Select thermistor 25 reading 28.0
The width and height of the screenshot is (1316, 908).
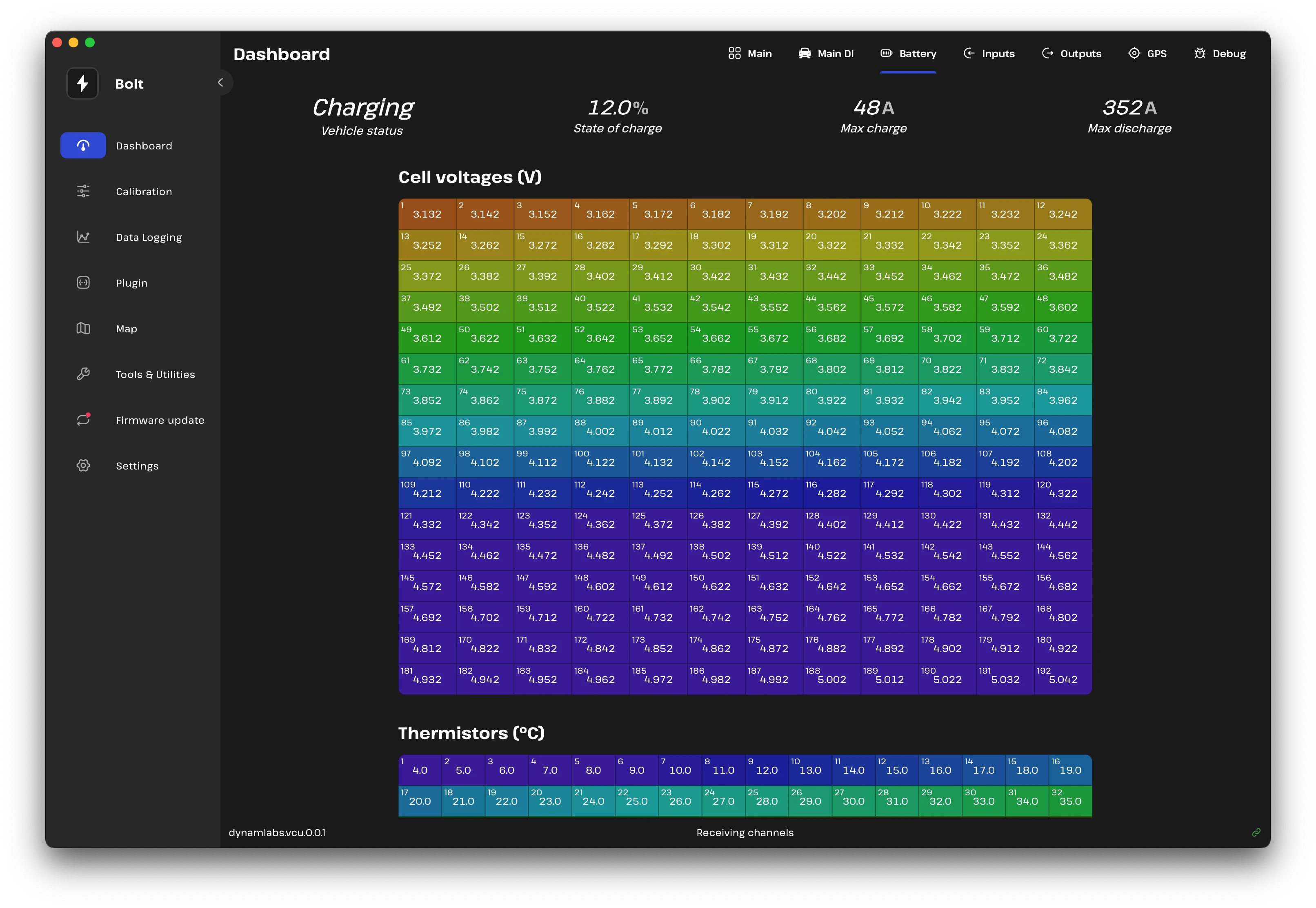click(x=767, y=801)
